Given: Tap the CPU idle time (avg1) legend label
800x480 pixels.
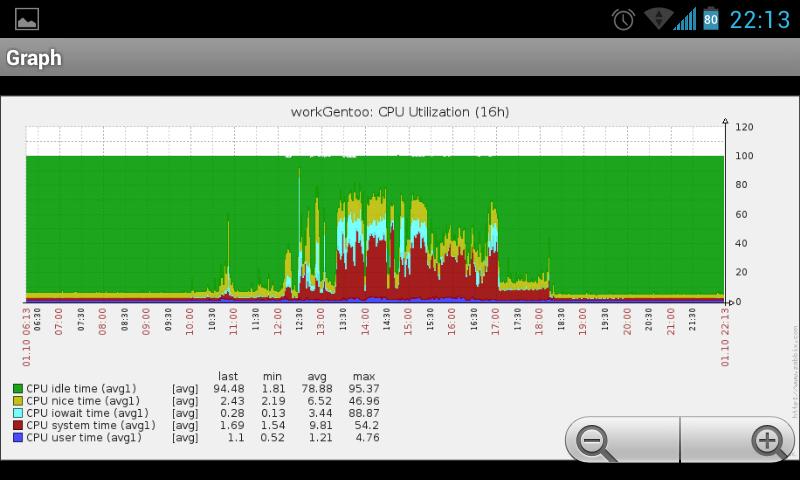Looking at the screenshot, I should [81, 389].
